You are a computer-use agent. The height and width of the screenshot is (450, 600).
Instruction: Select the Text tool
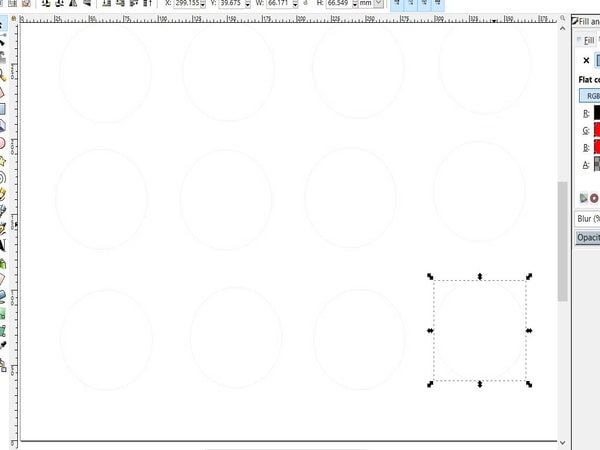(2, 245)
